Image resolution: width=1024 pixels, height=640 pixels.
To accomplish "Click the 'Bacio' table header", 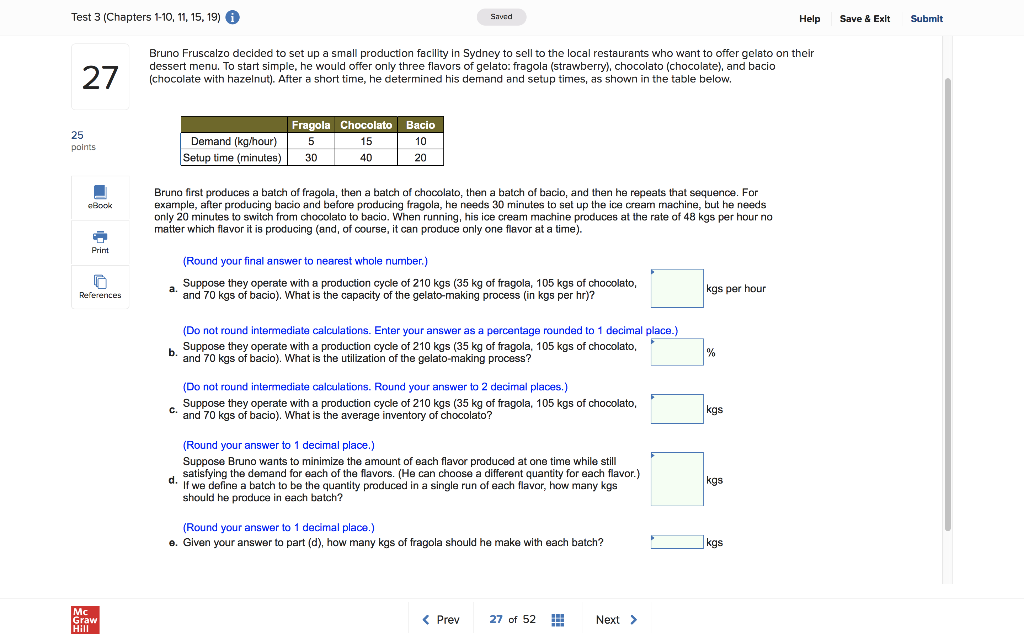I will coord(421,125).
